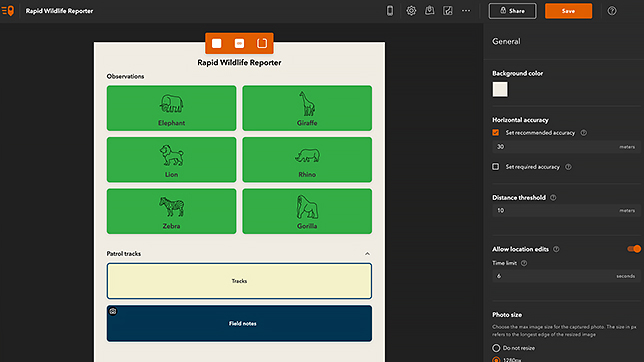Add a new button using orange toolbar
The width and height of the screenshot is (644, 362).
click(217, 43)
